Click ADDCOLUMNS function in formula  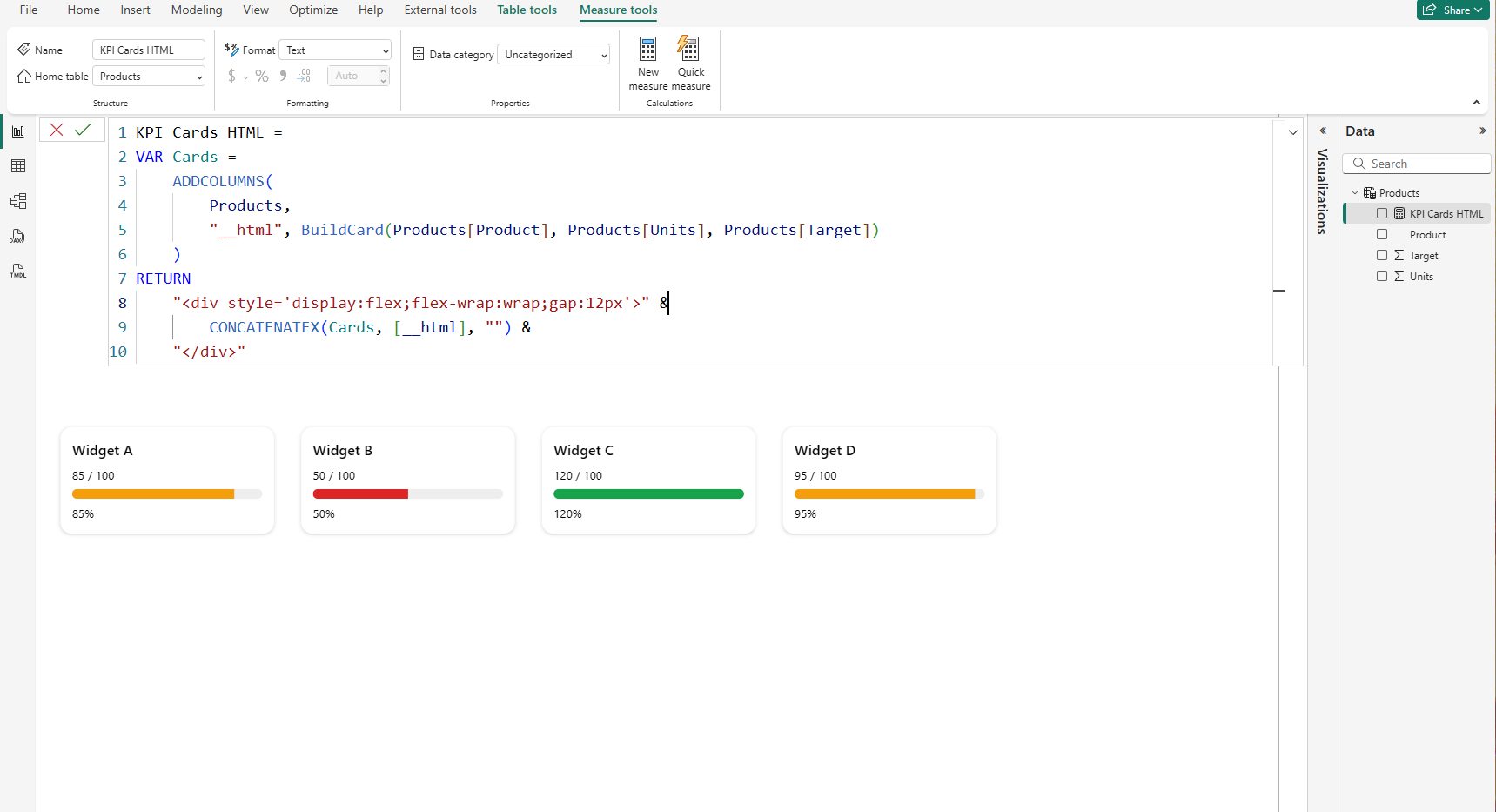218,181
